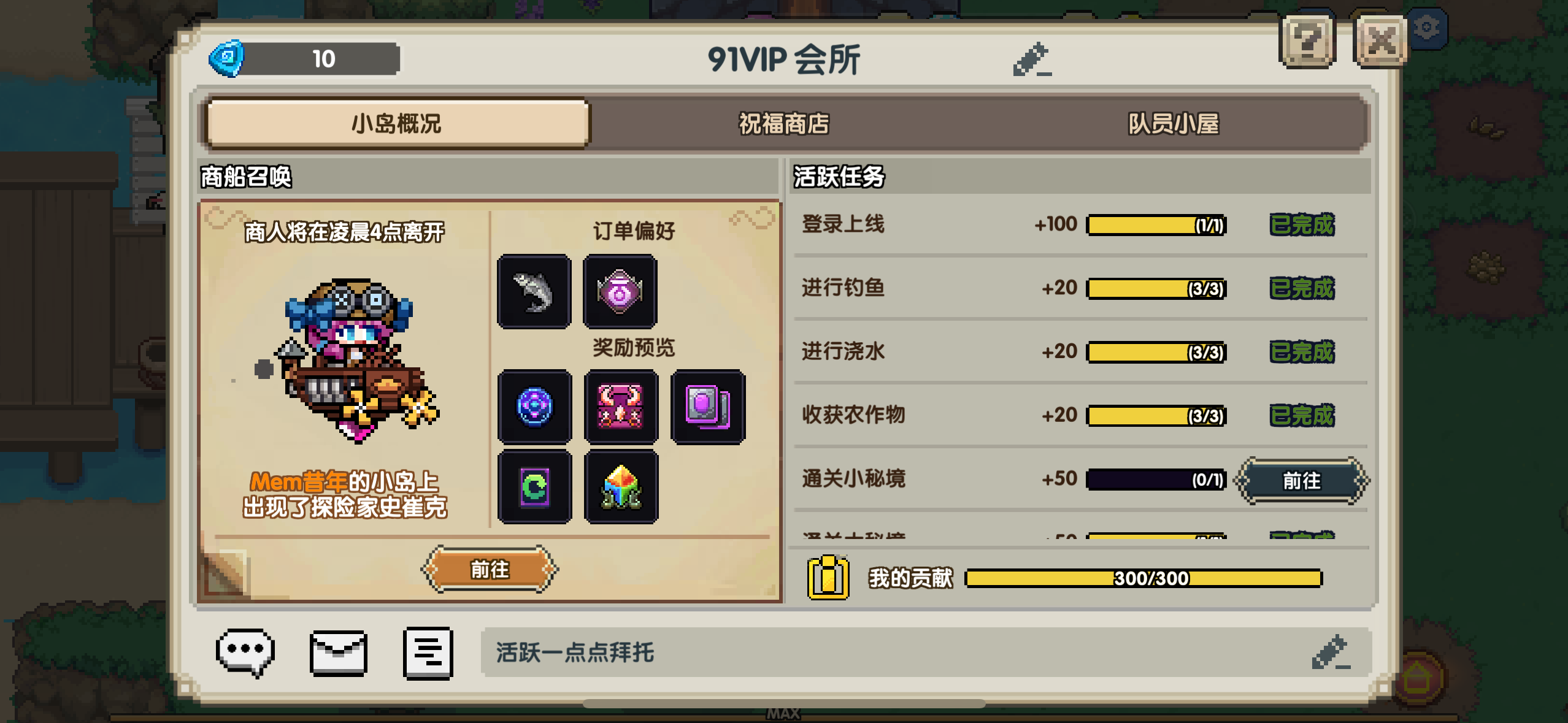1568x723 pixels.
Task: Click the 前往 button for 通关小秘境
Action: pos(1301,480)
